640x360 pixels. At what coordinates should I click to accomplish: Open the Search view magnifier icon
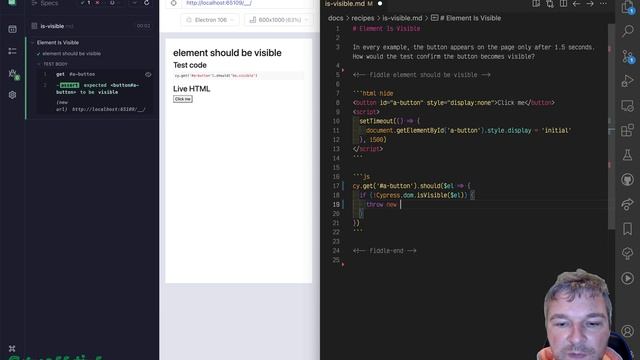627,31
